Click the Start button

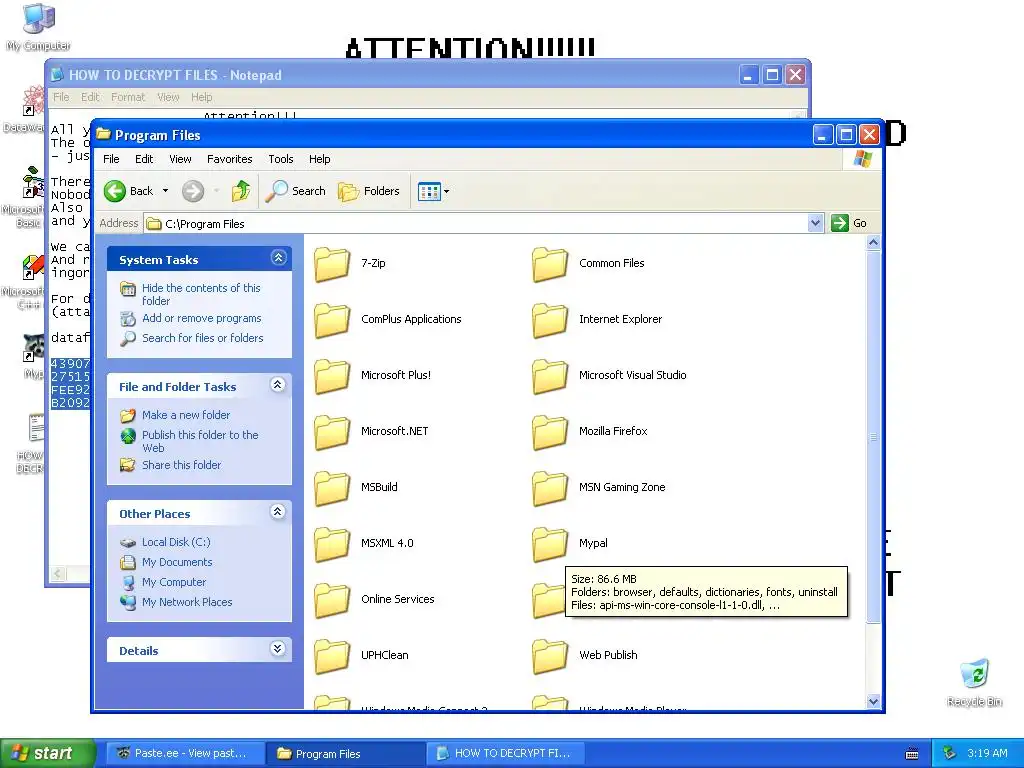47,753
